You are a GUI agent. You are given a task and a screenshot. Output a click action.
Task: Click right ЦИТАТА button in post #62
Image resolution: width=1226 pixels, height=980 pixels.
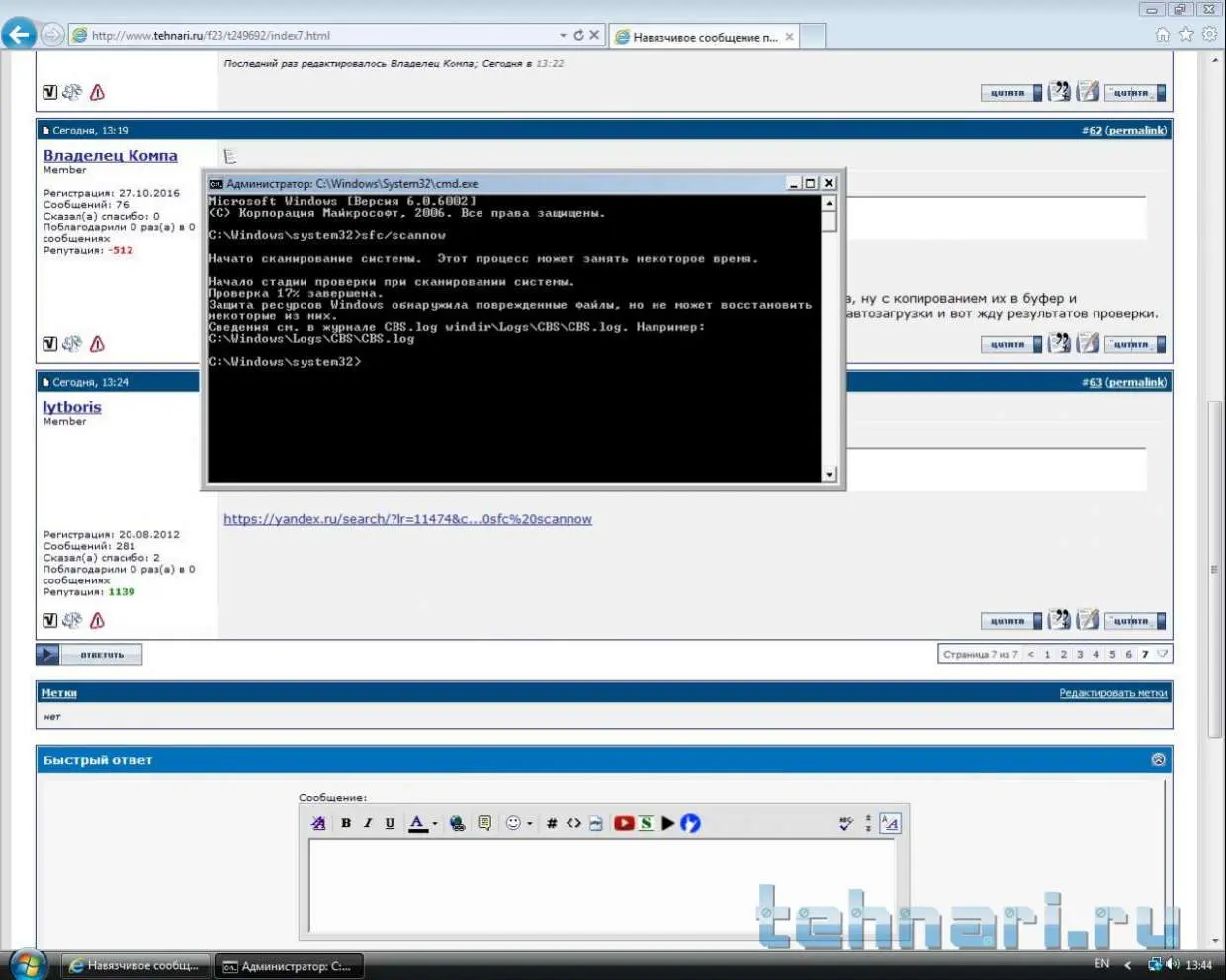coord(1135,345)
